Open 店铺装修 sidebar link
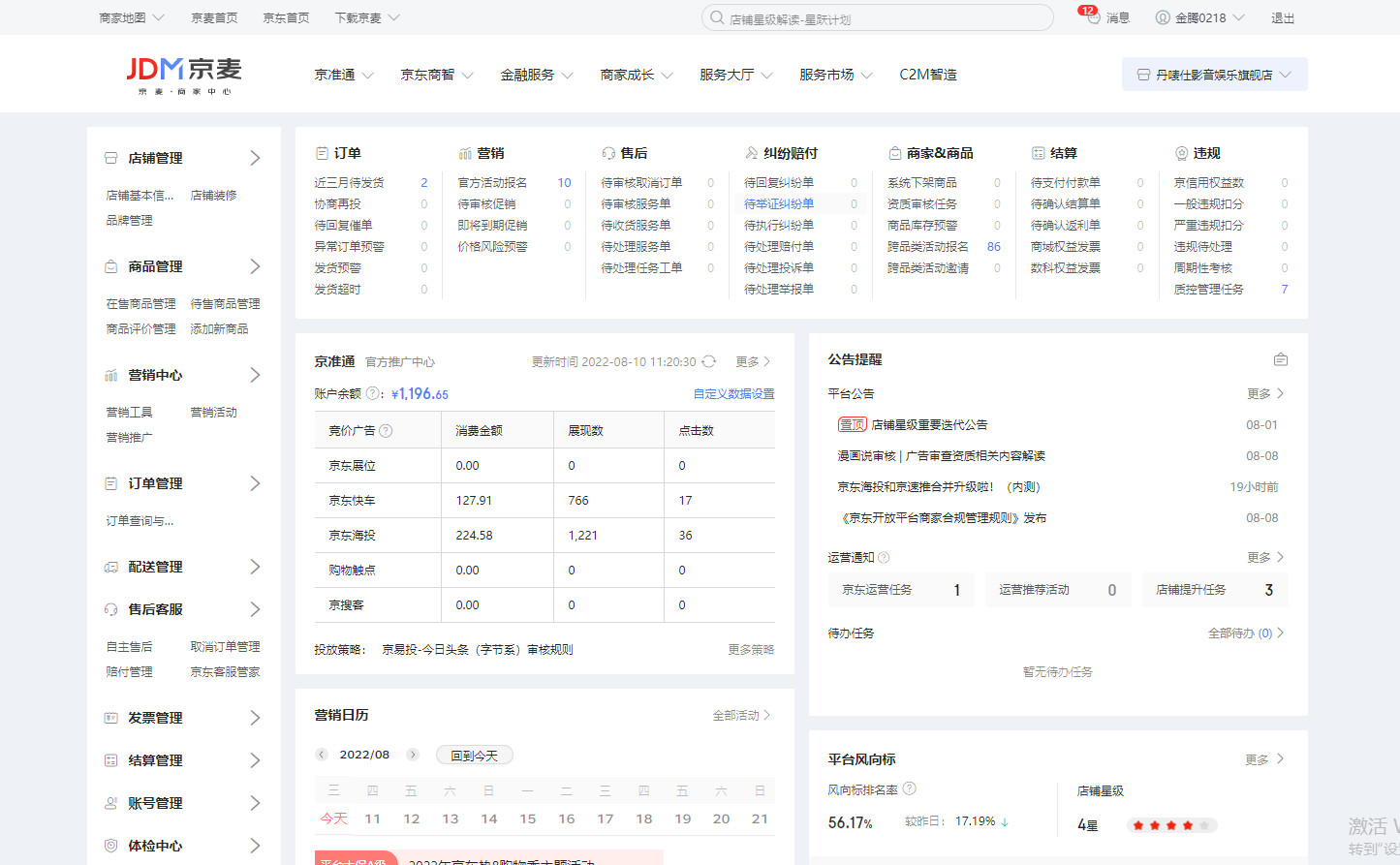The height and width of the screenshot is (865, 1400). 213,195
